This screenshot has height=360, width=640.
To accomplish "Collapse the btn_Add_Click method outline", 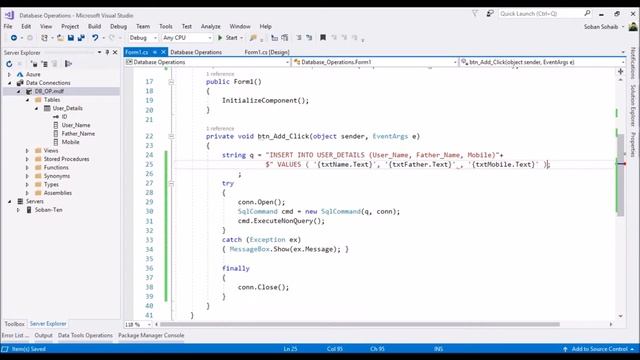I will click(171, 136).
